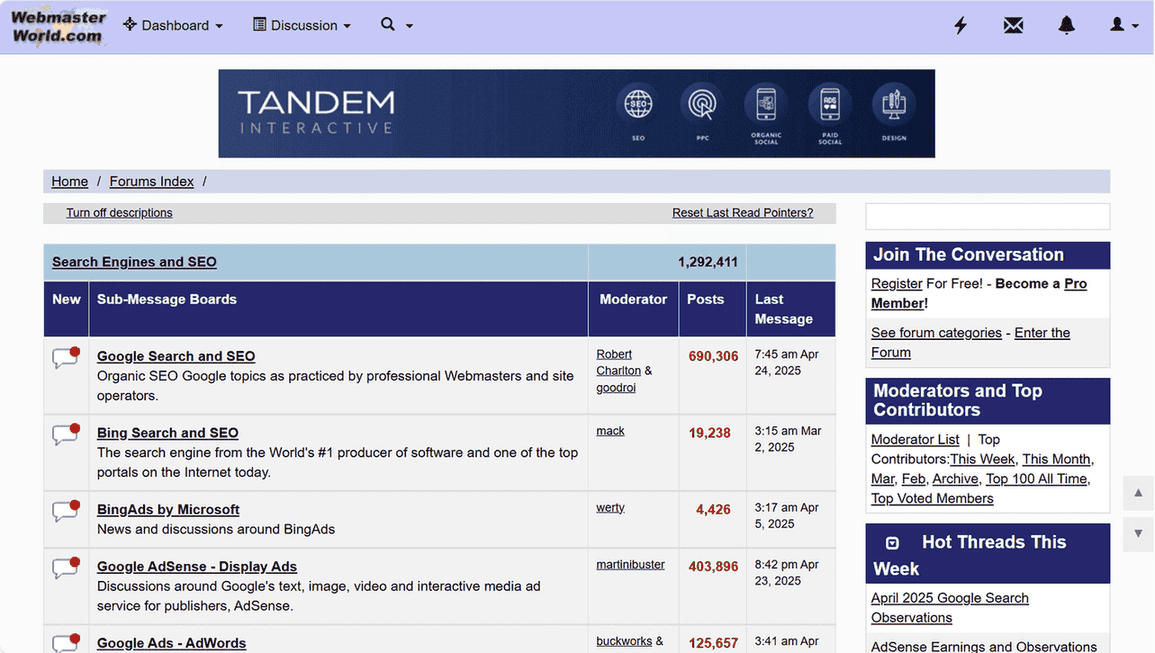Click new-posts icon beside Google Search and SEO
Viewport: 1155px width, 653px height.
click(x=66, y=358)
